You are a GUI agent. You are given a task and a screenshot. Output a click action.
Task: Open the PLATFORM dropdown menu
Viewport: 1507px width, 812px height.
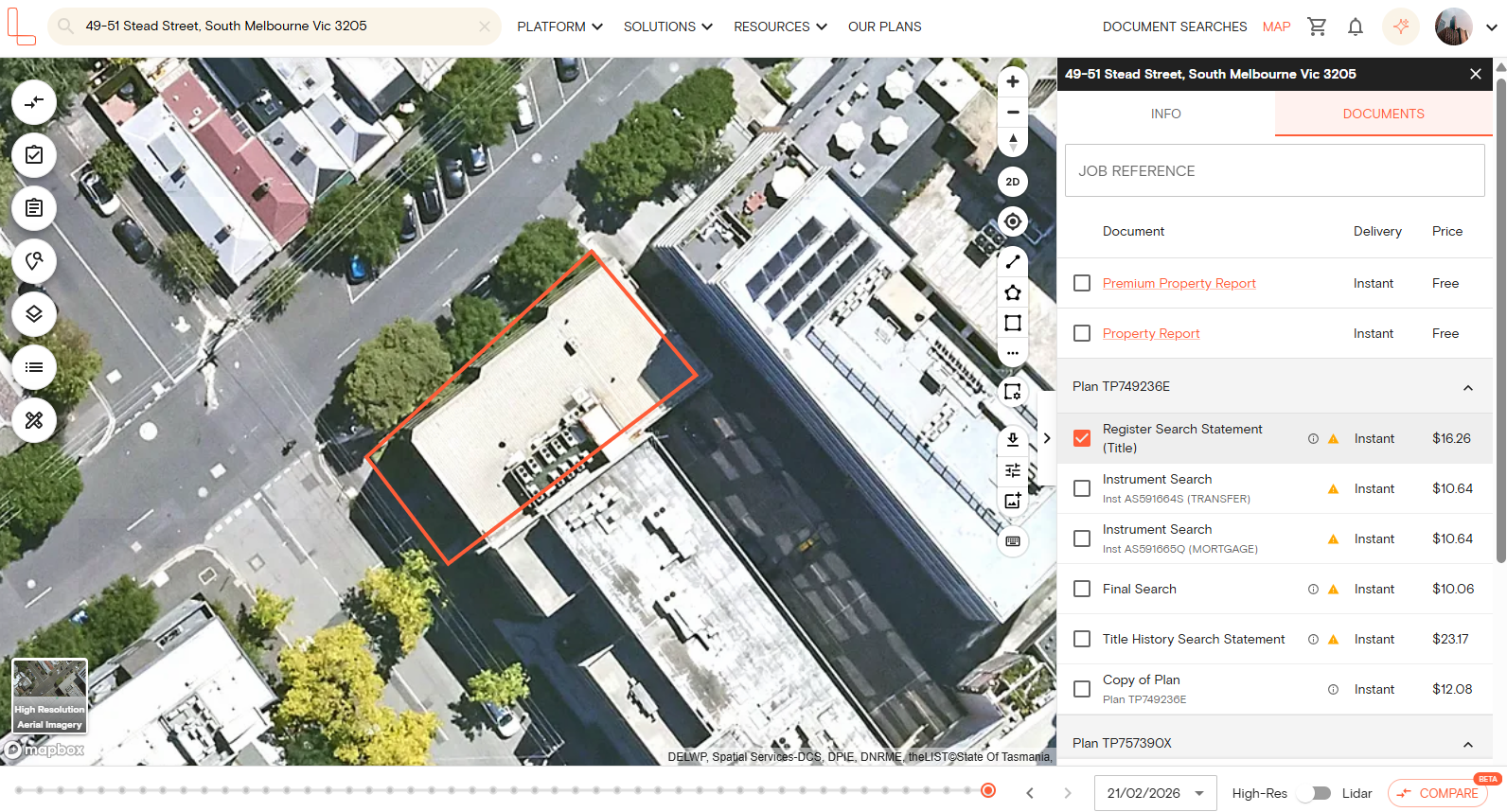pyautogui.click(x=559, y=26)
